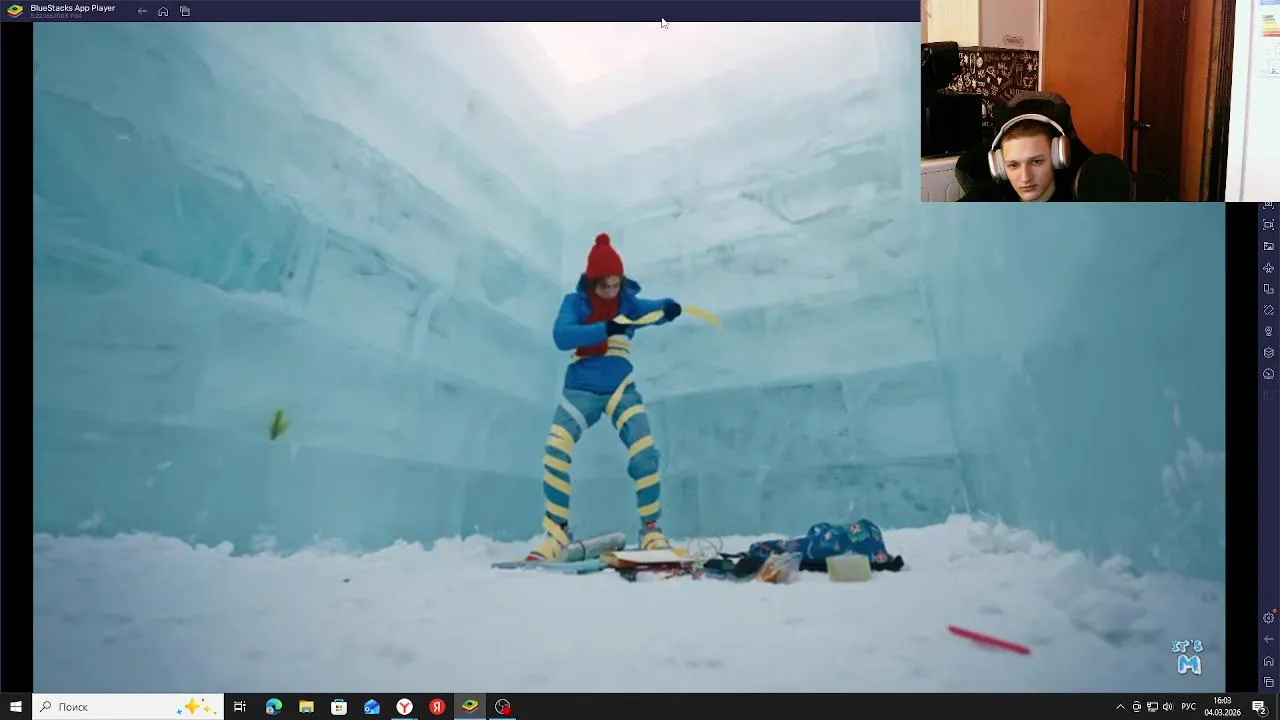The height and width of the screenshot is (720, 1280).
Task: Go to BlueStacks home from title bar
Action: 163,11
